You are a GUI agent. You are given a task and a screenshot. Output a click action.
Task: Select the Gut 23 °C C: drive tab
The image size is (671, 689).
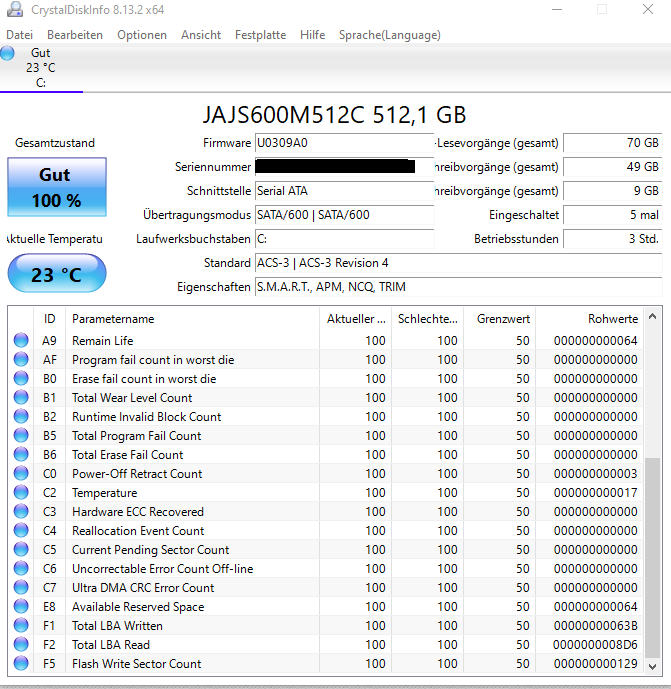41,68
